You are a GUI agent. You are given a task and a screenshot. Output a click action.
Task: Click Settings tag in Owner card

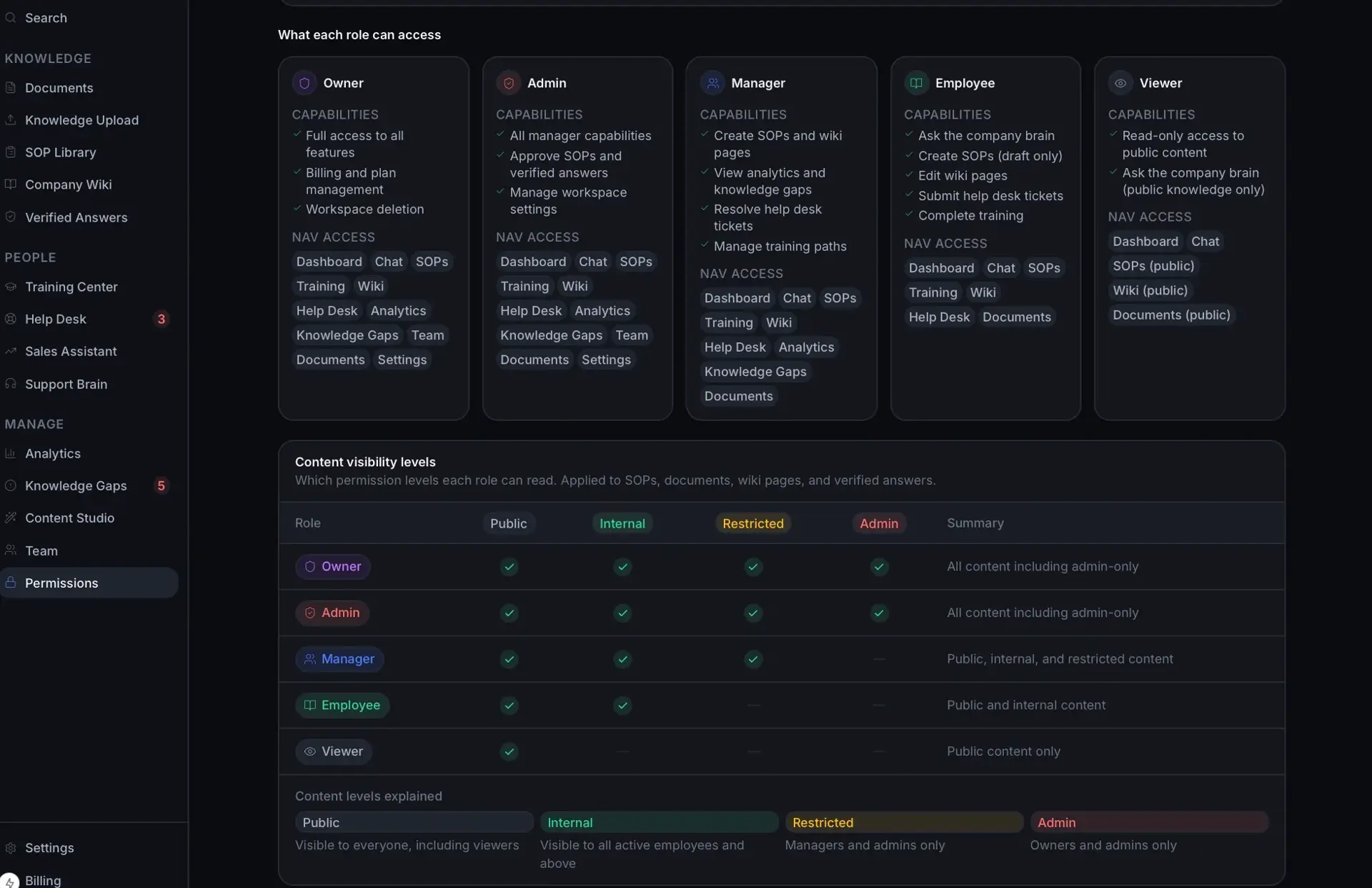tap(402, 360)
